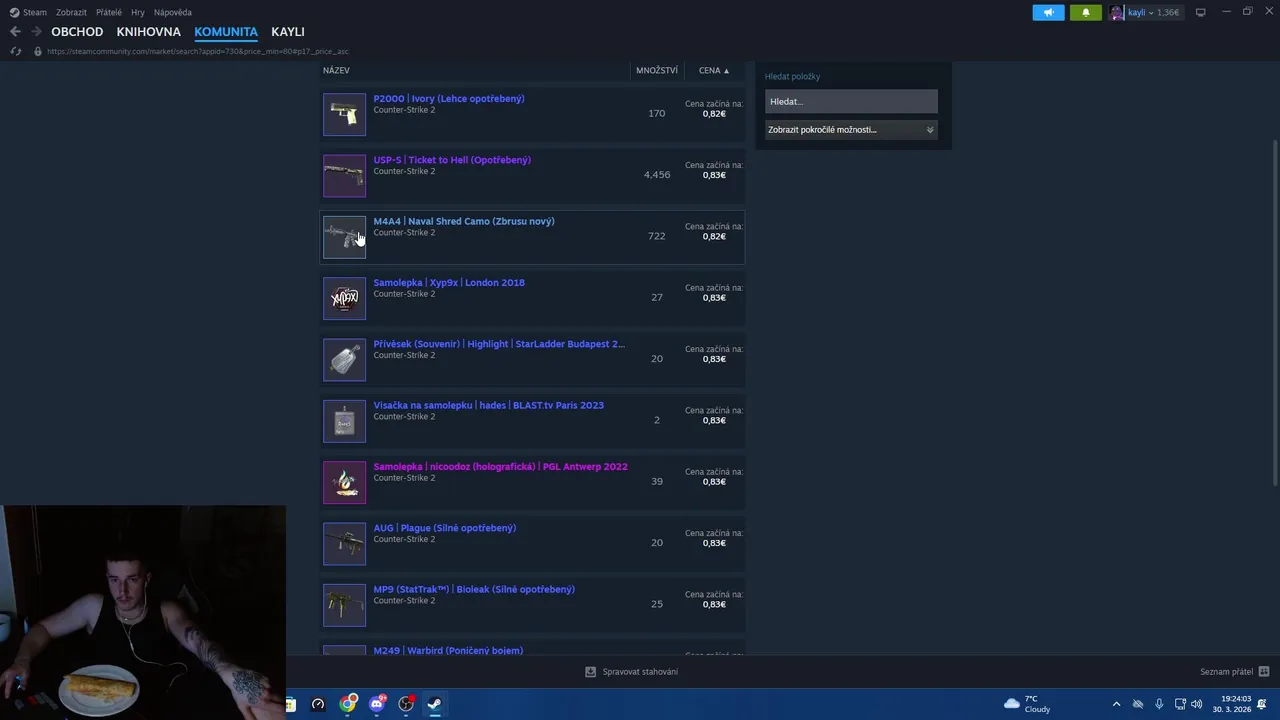Switch to the KNIHOVNA tab
1280x720 pixels.
pos(148,32)
